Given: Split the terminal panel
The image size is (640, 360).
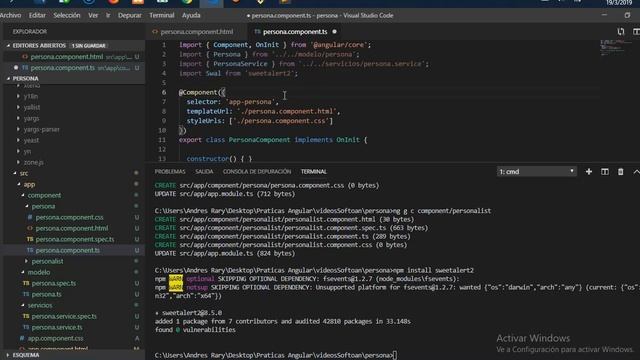Looking at the screenshot, I should pyautogui.click(x=604, y=172).
